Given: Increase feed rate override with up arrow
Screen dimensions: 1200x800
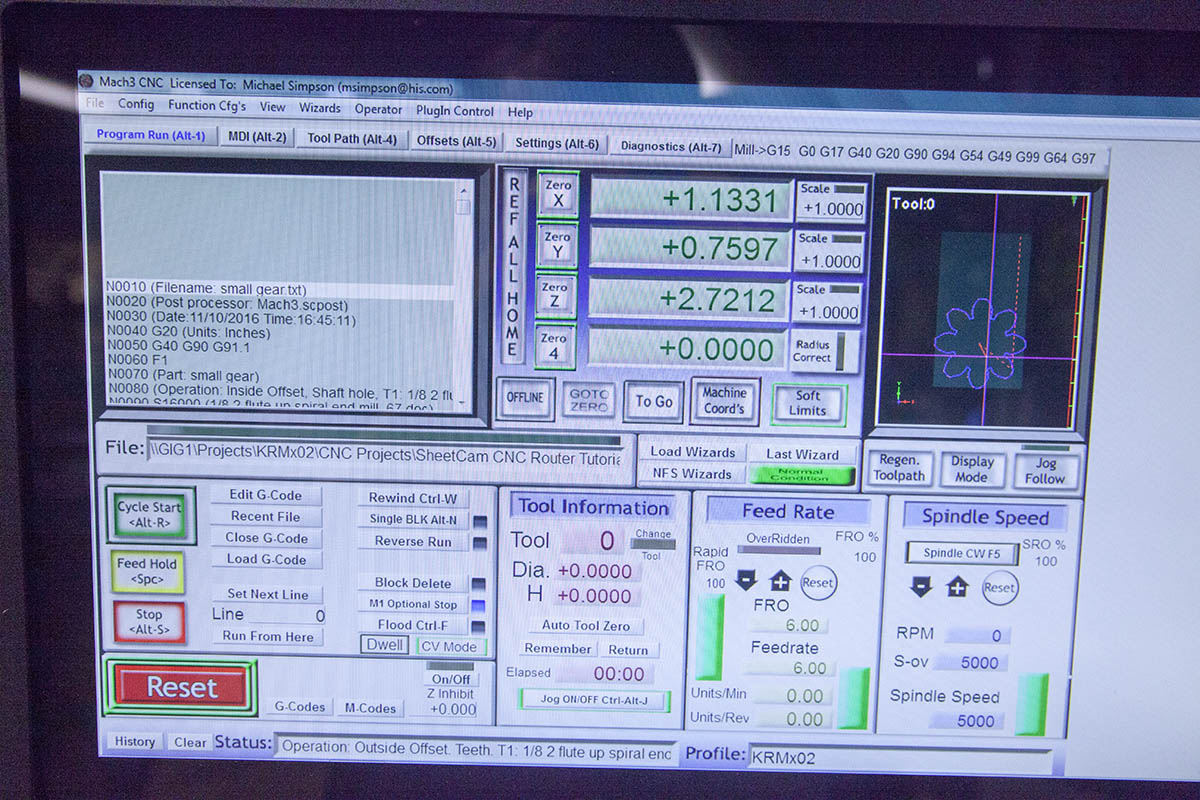Looking at the screenshot, I should click(780, 581).
